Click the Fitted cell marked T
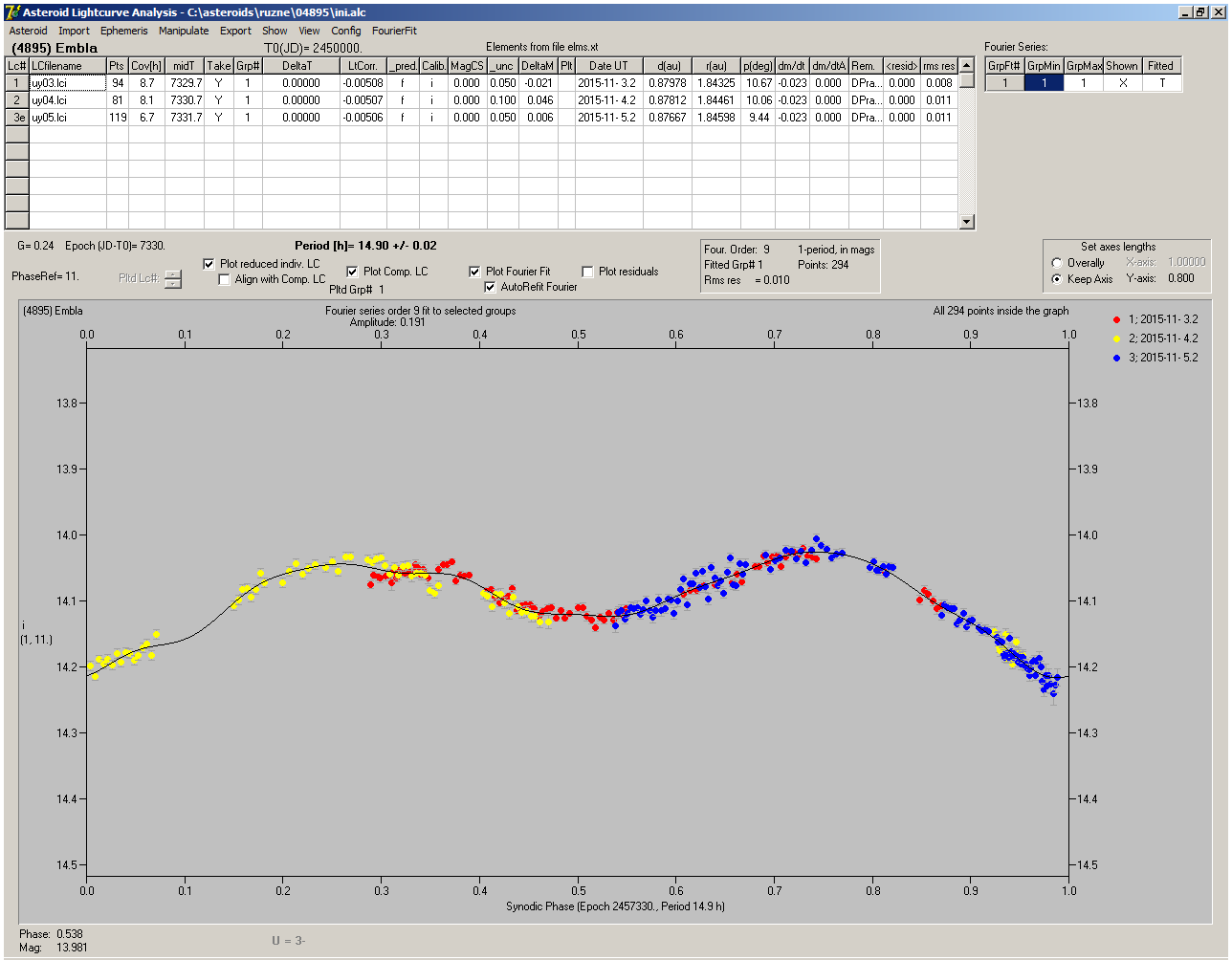Viewport: 1232px width, 960px height. [1161, 83]
